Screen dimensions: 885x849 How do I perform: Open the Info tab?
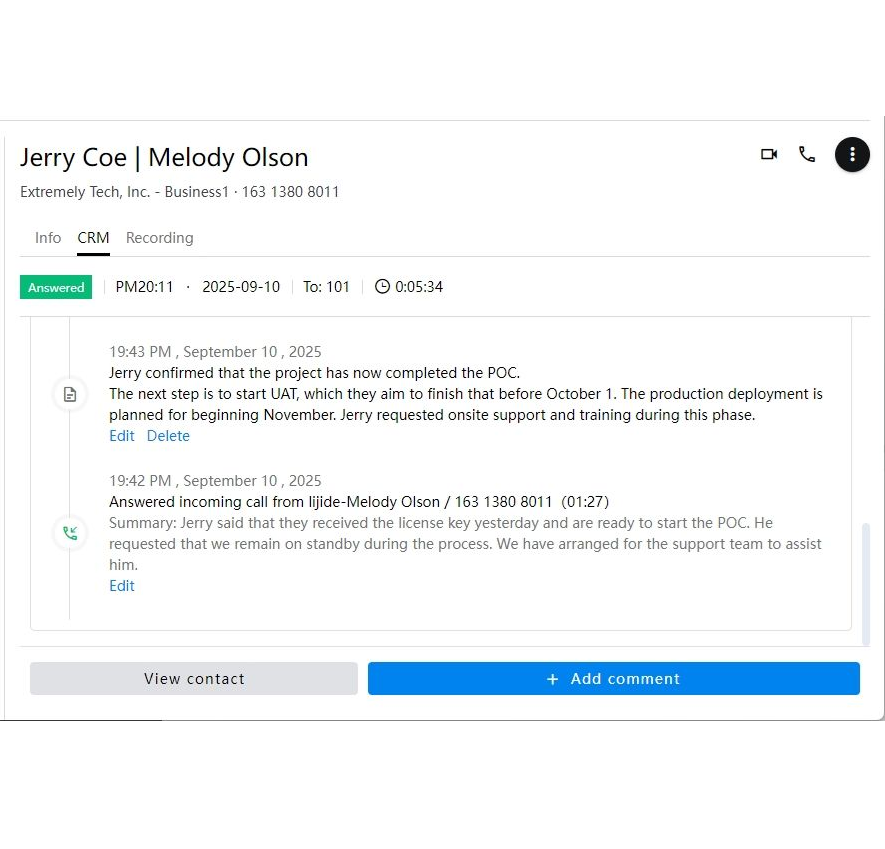48,238
